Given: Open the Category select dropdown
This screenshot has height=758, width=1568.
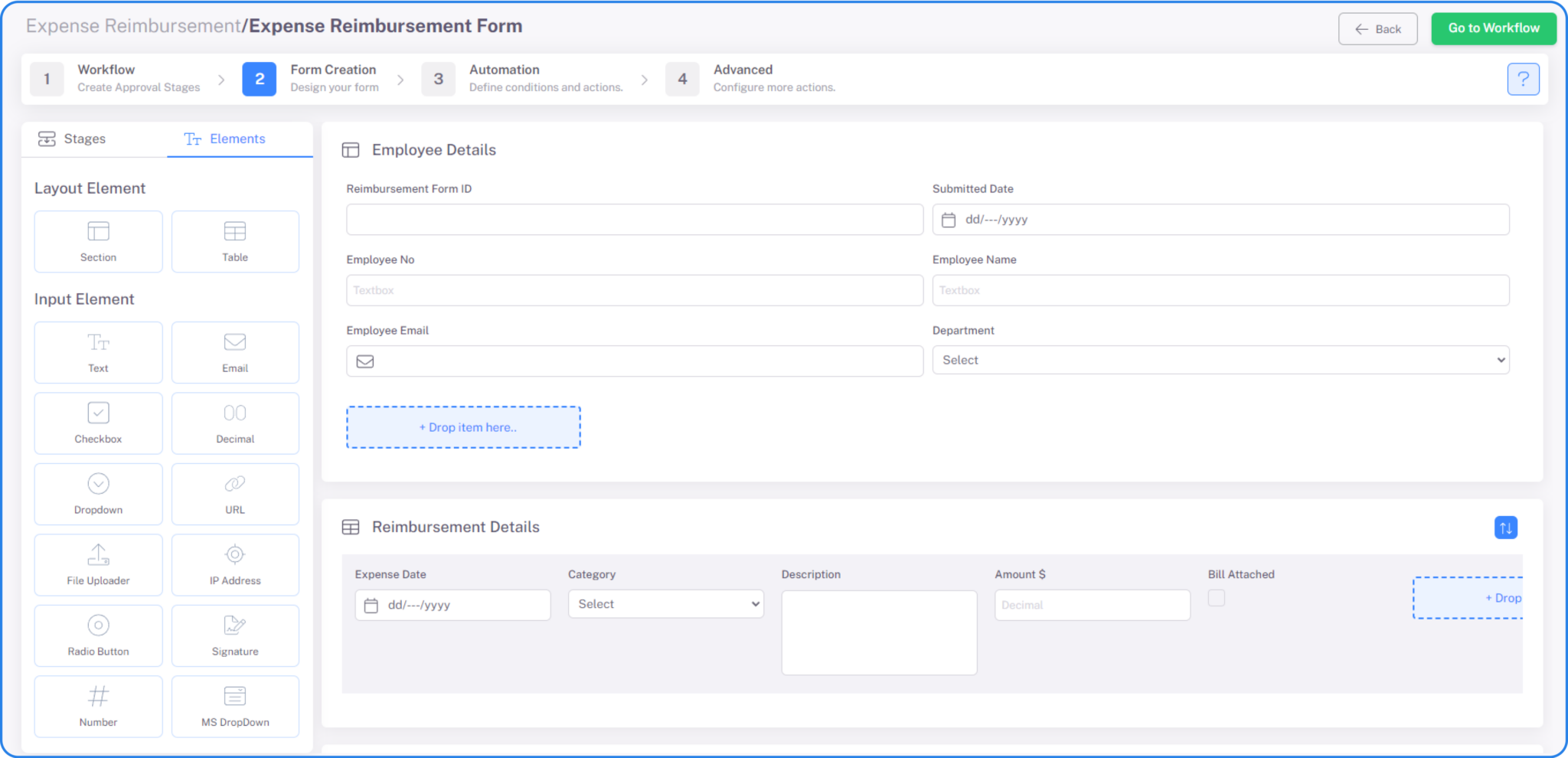Looking at the screenshot, I should click(665, 603).
